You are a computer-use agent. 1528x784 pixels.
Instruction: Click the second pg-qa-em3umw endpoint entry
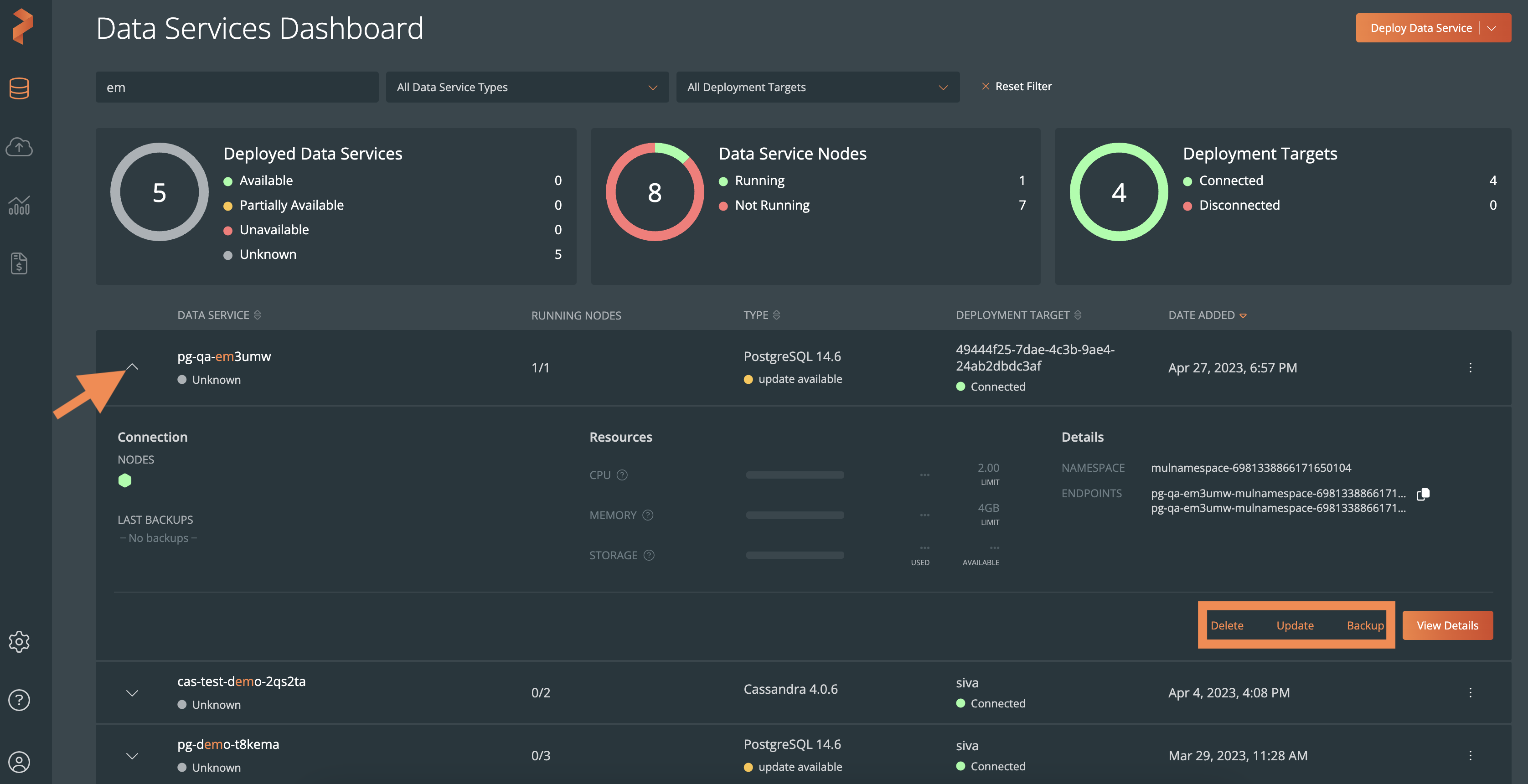click(1278, 508)
